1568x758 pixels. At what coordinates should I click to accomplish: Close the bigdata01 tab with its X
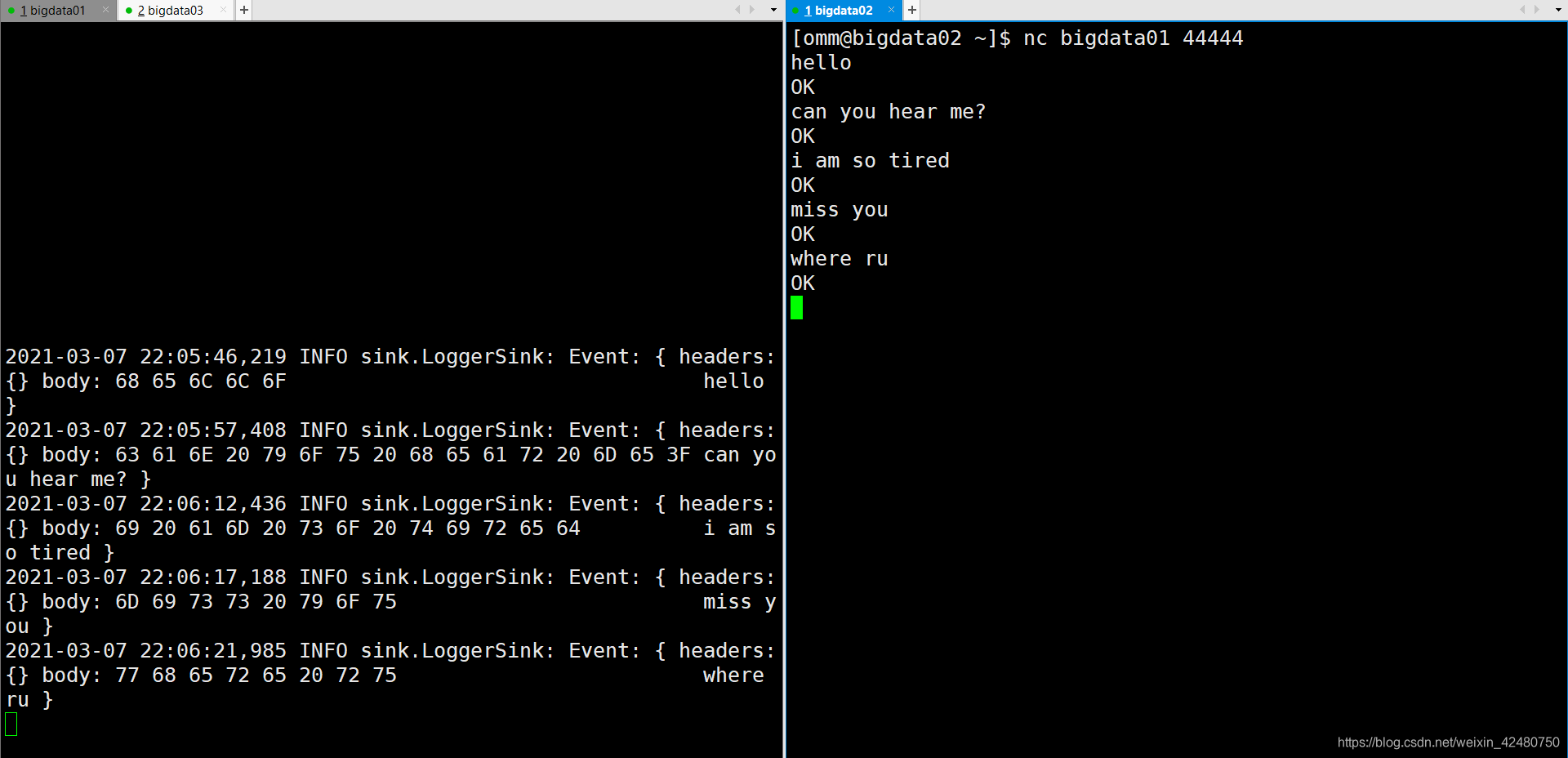tap(105, 10)
